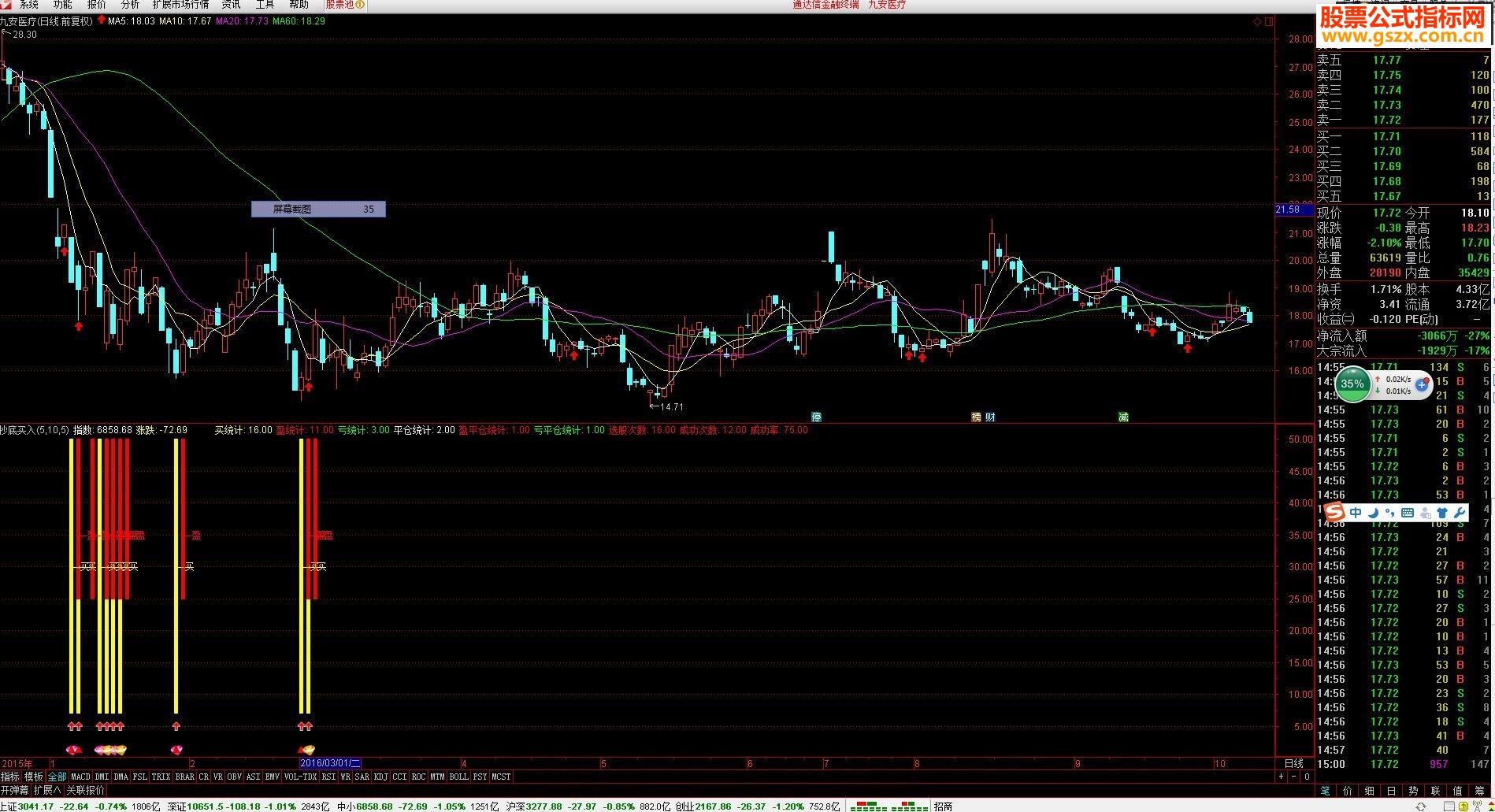Switch to the DMA indicator
This screenshot has width=1495, height=812.
(x=121, y=777)
